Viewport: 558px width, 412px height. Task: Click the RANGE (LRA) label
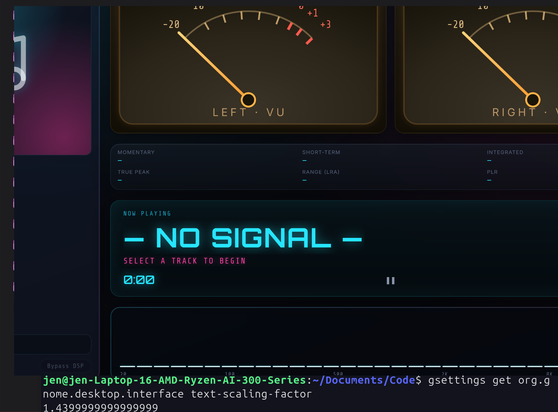[321, 172]
